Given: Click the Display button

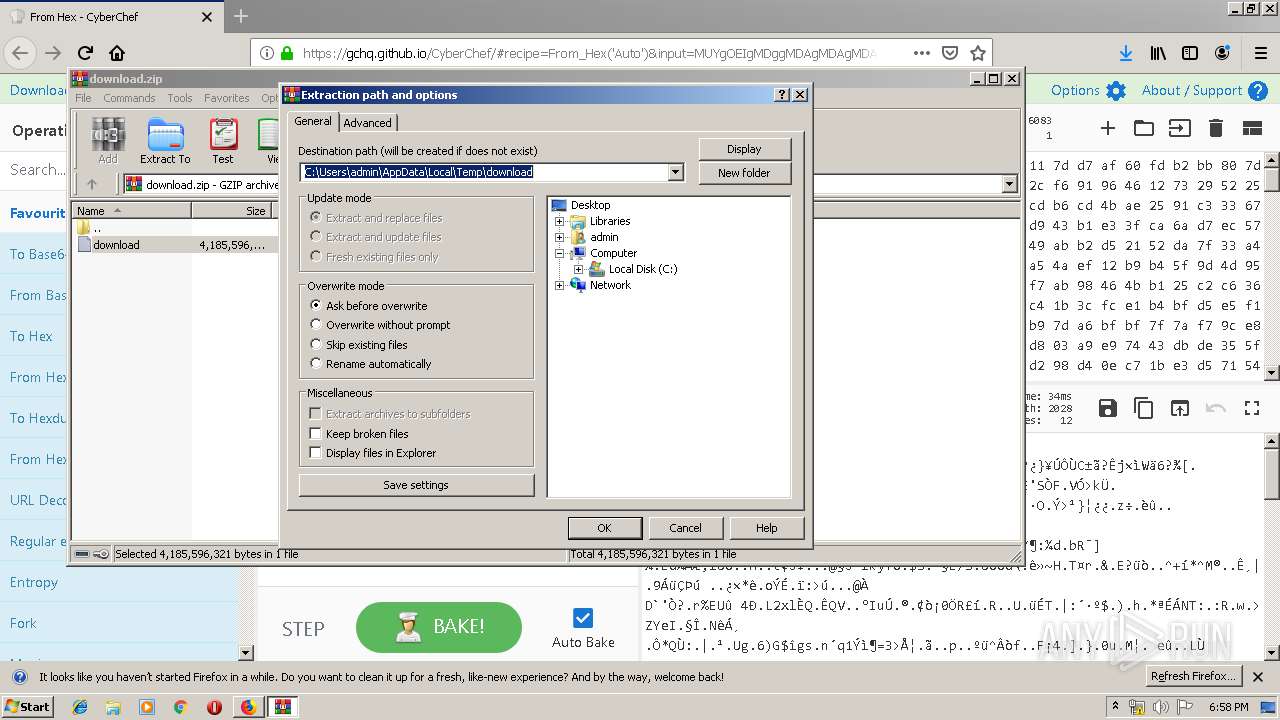Looking at the screenshot, I should click(x=744, y=149).
